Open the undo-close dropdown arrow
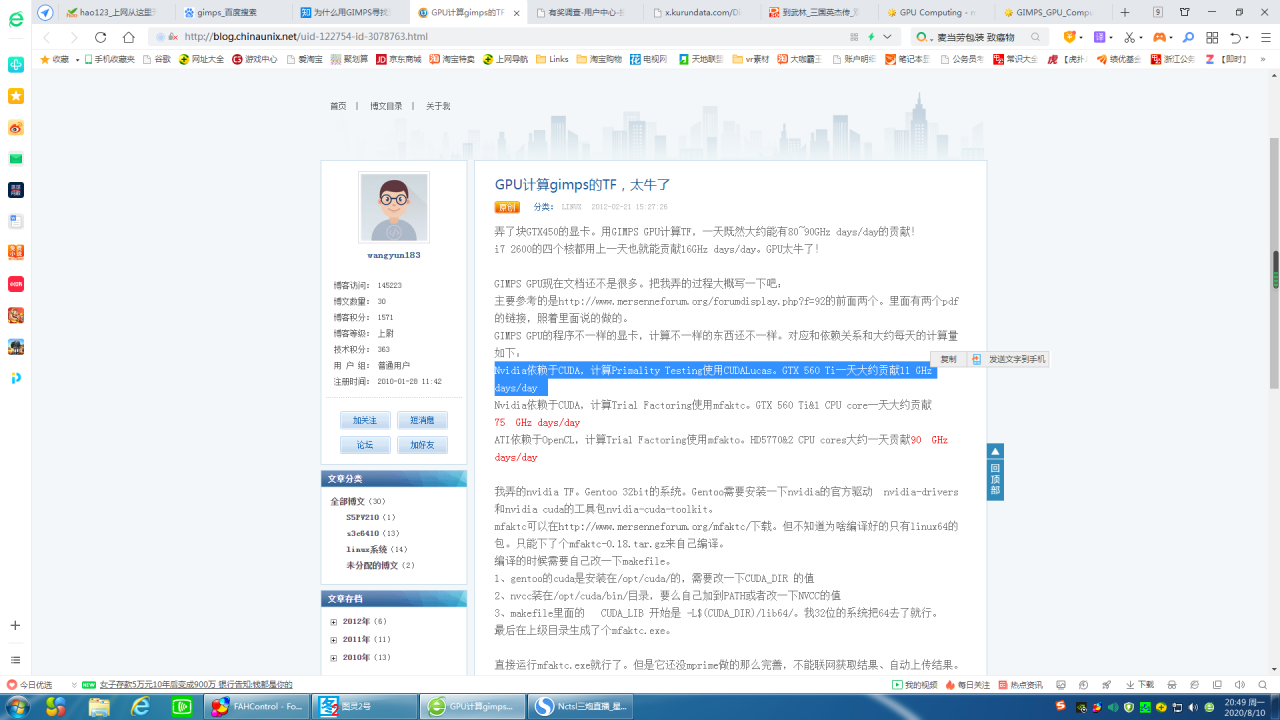The image size is (1280, 720). tap(1249, 37)
